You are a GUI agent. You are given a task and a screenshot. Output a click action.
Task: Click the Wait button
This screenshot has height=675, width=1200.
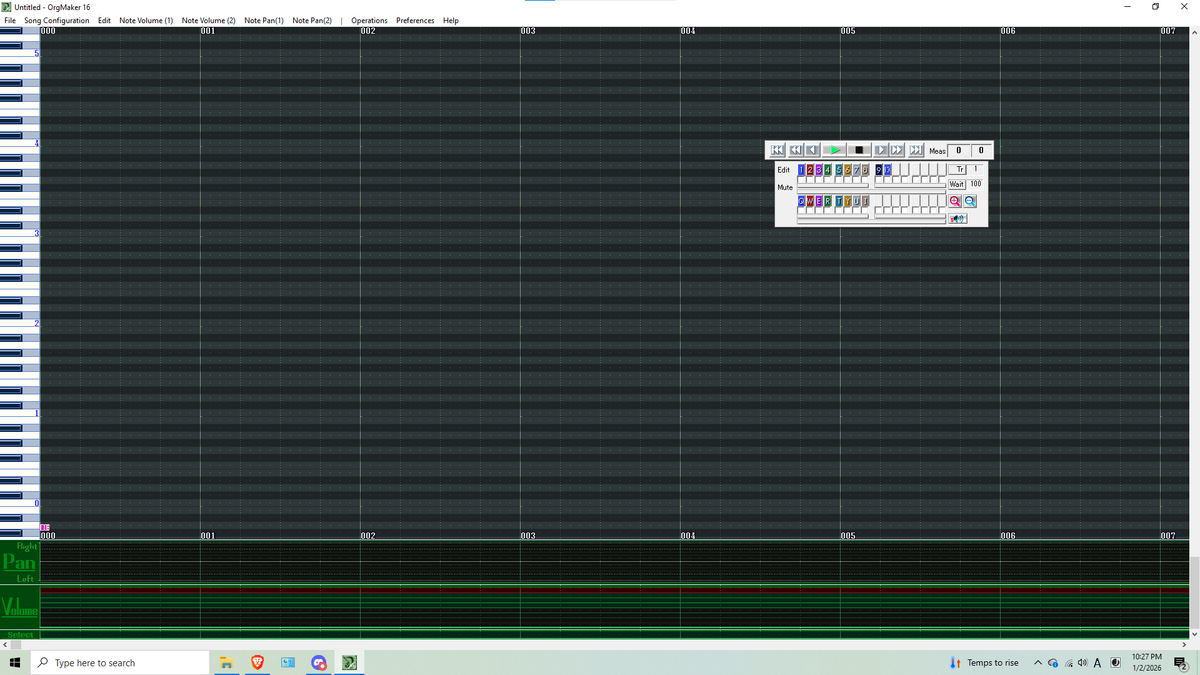956,184
